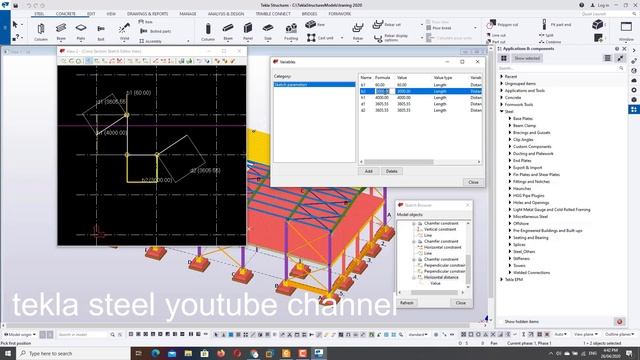Toggle the Show selected button
Image resolution: width=640 pixels, height=360 pixels.
(x=527, y=58)
